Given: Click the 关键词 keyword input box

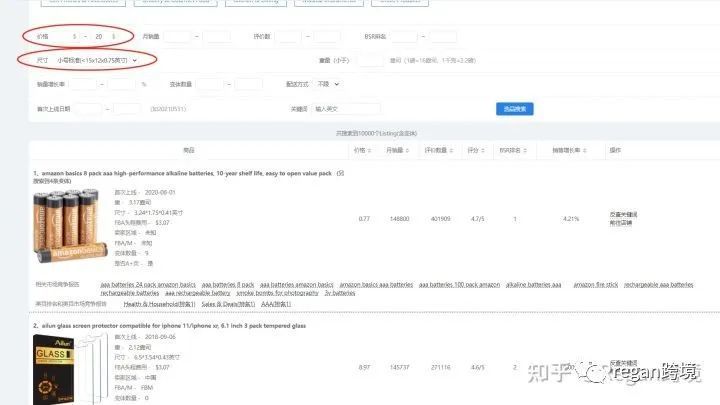Looking at the screenshot, I should click(347, 109).
